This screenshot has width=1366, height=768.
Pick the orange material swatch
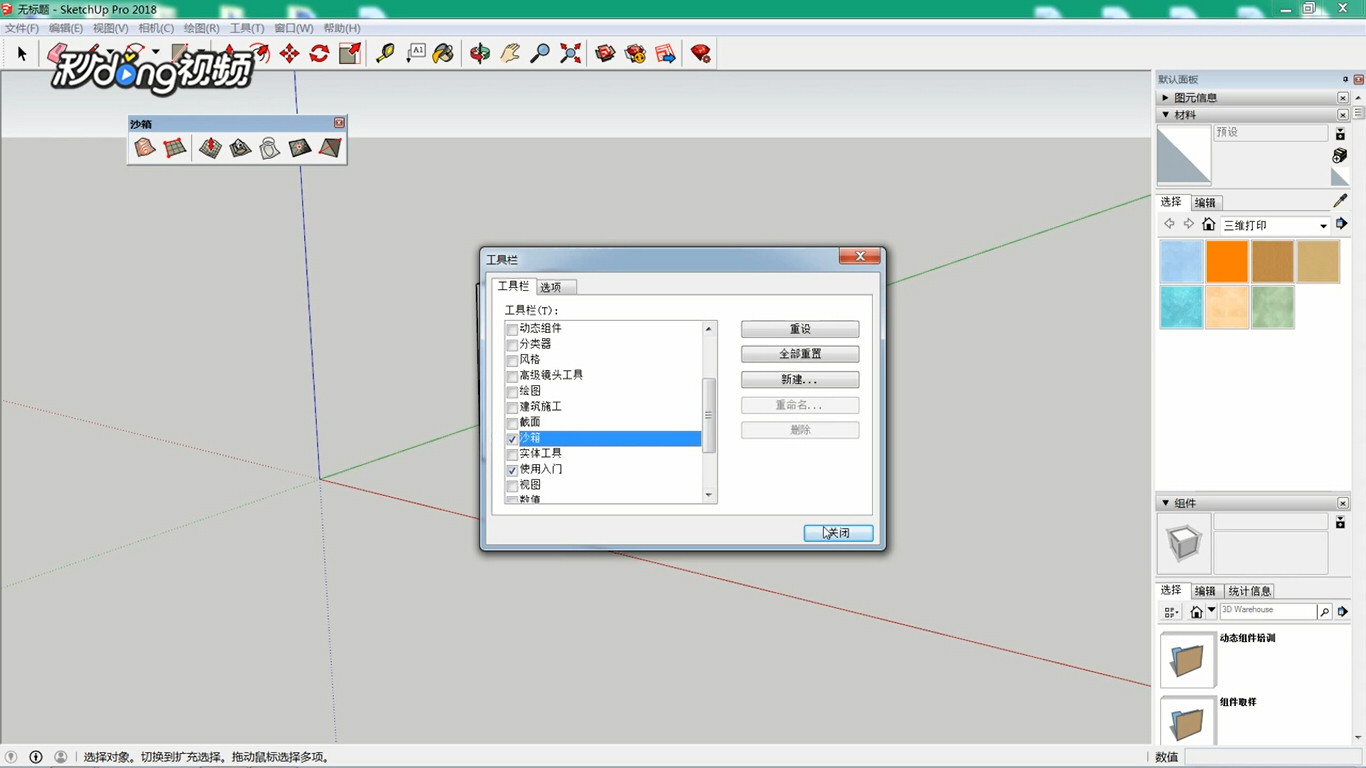click(1227, 262)
